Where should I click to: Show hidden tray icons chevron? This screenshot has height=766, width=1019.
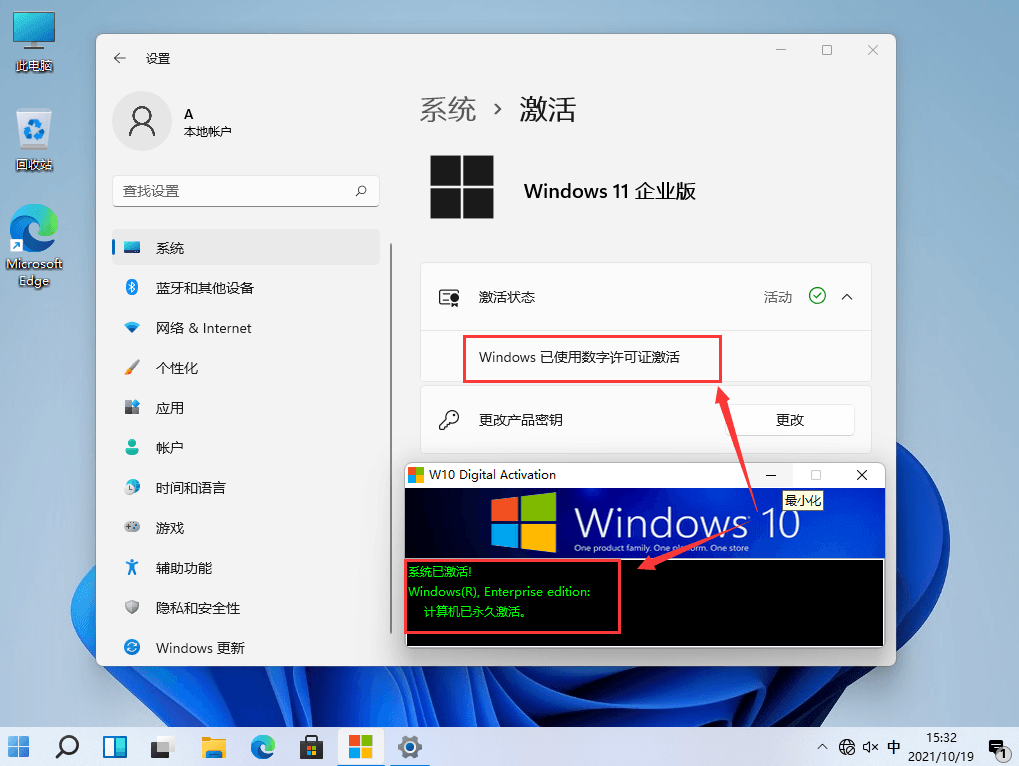click(822, 747)
